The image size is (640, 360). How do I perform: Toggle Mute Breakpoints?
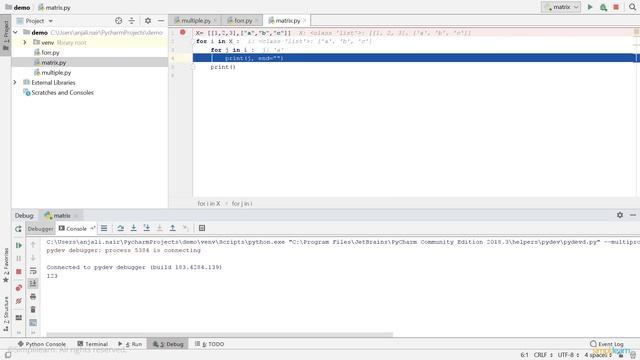pos(18,301)
